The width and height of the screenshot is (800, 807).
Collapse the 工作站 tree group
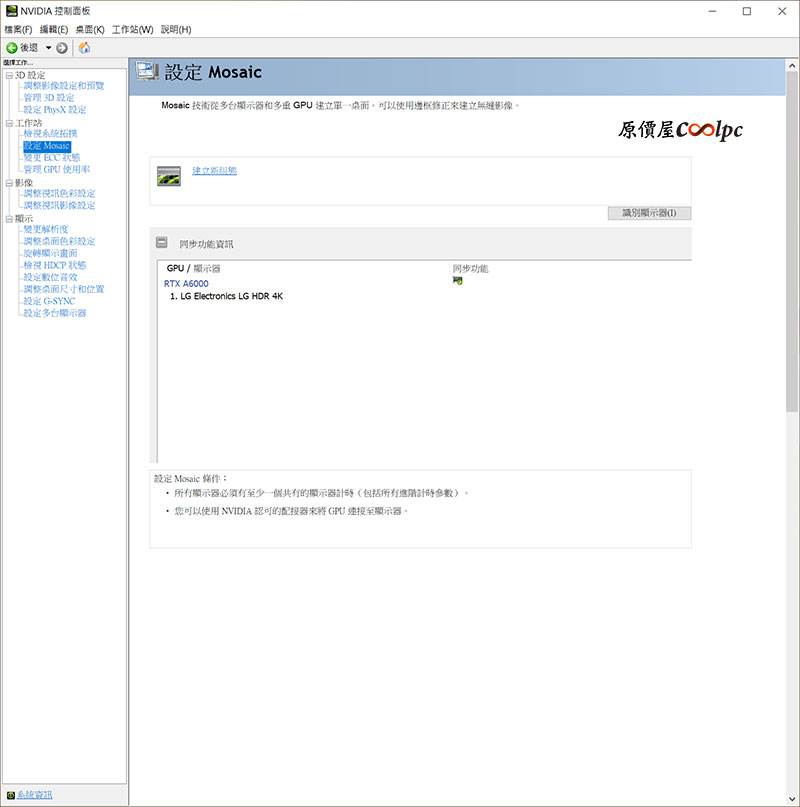click(x=9, y=124)
